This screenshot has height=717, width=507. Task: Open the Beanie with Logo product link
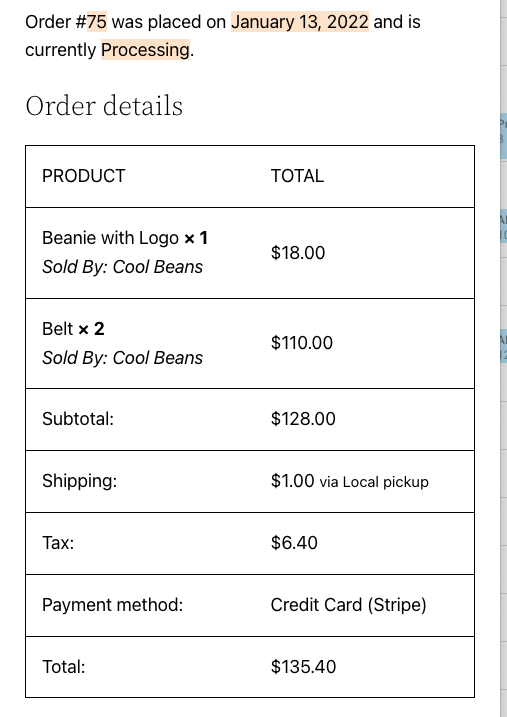110,238
